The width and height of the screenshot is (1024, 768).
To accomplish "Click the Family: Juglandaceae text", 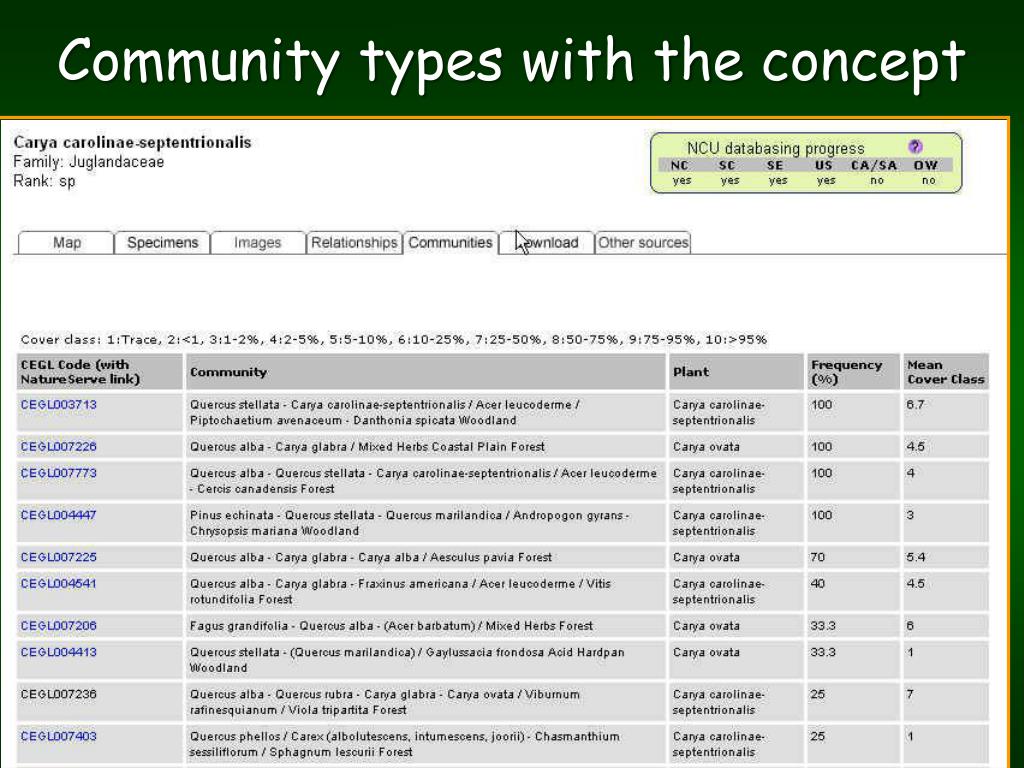I will (89, 162).
